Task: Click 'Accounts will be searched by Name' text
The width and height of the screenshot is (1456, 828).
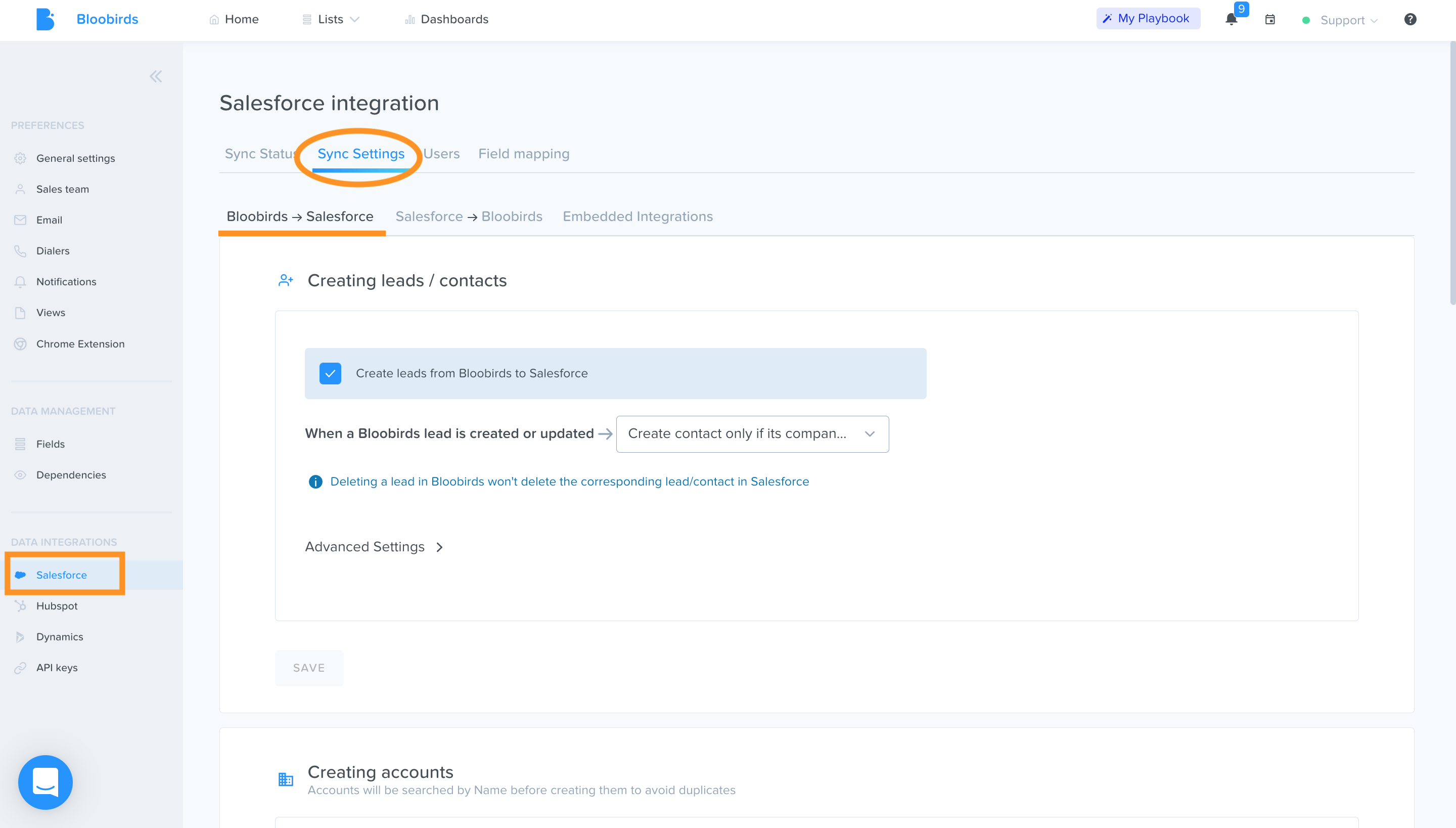Action: tap(521, 791)
